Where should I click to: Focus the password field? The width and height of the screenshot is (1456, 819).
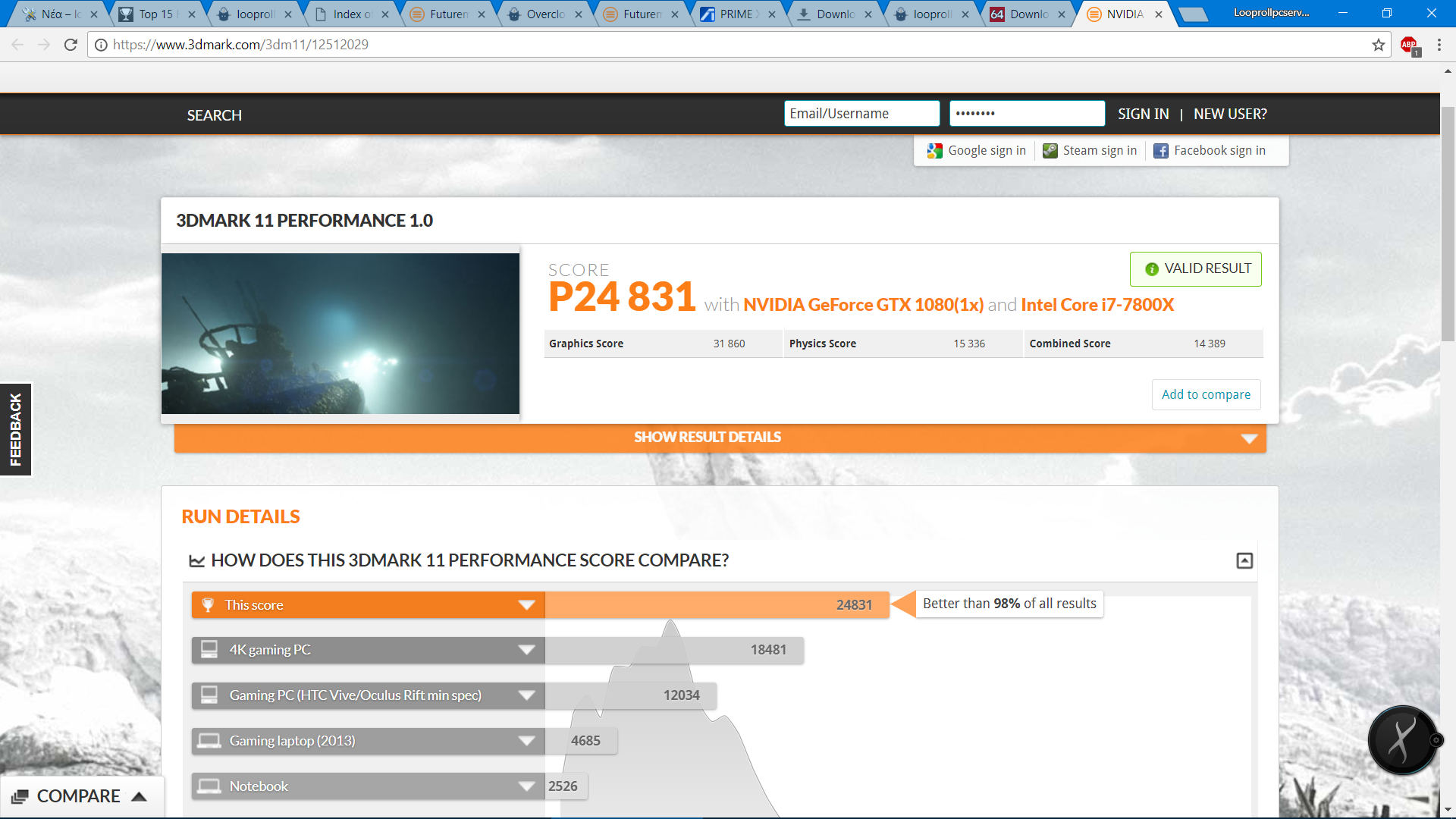click(1027, 114)
